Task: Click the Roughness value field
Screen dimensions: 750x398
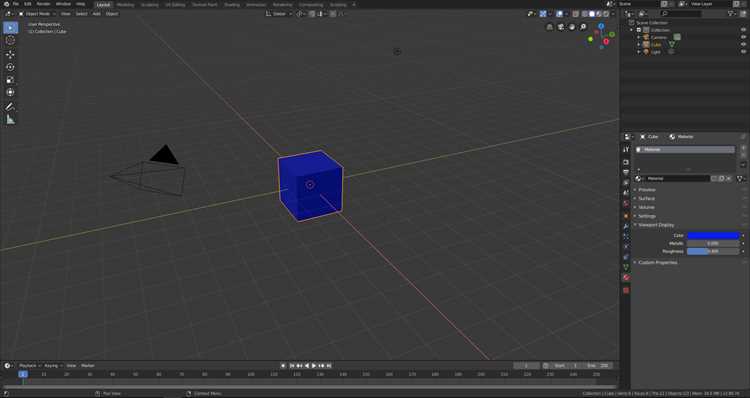Action: [x=713, y=251]
